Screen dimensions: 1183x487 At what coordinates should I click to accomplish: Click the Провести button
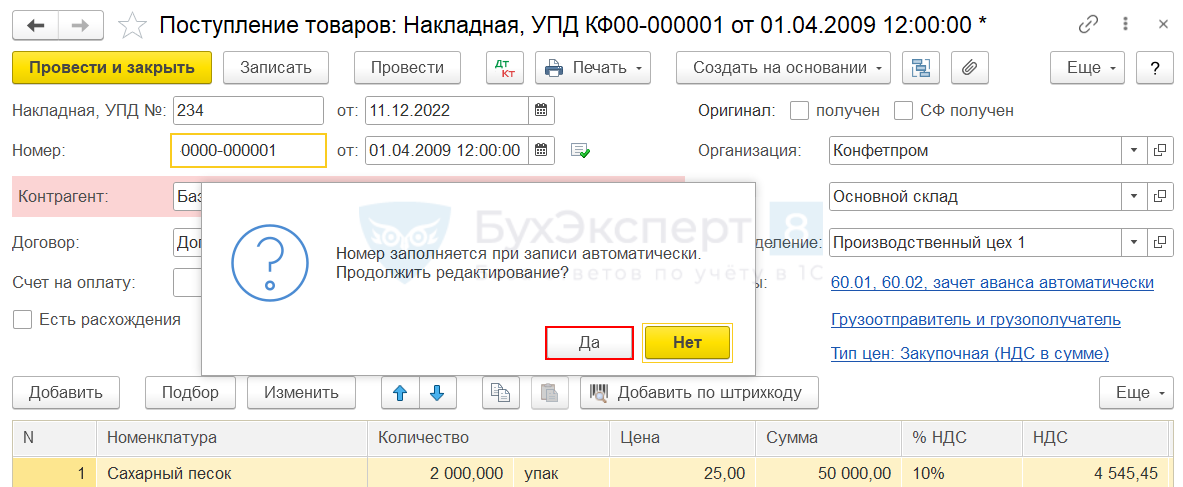point(407,67)
